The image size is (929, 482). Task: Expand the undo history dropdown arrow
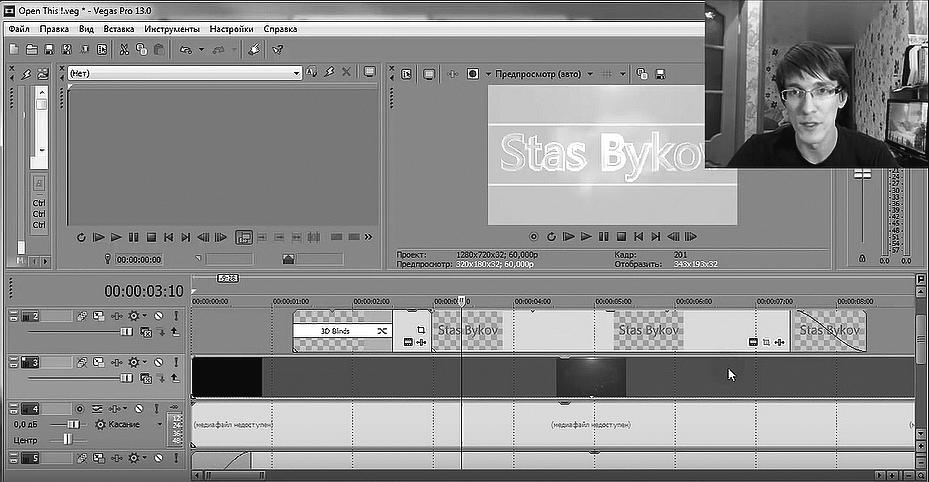201,50
